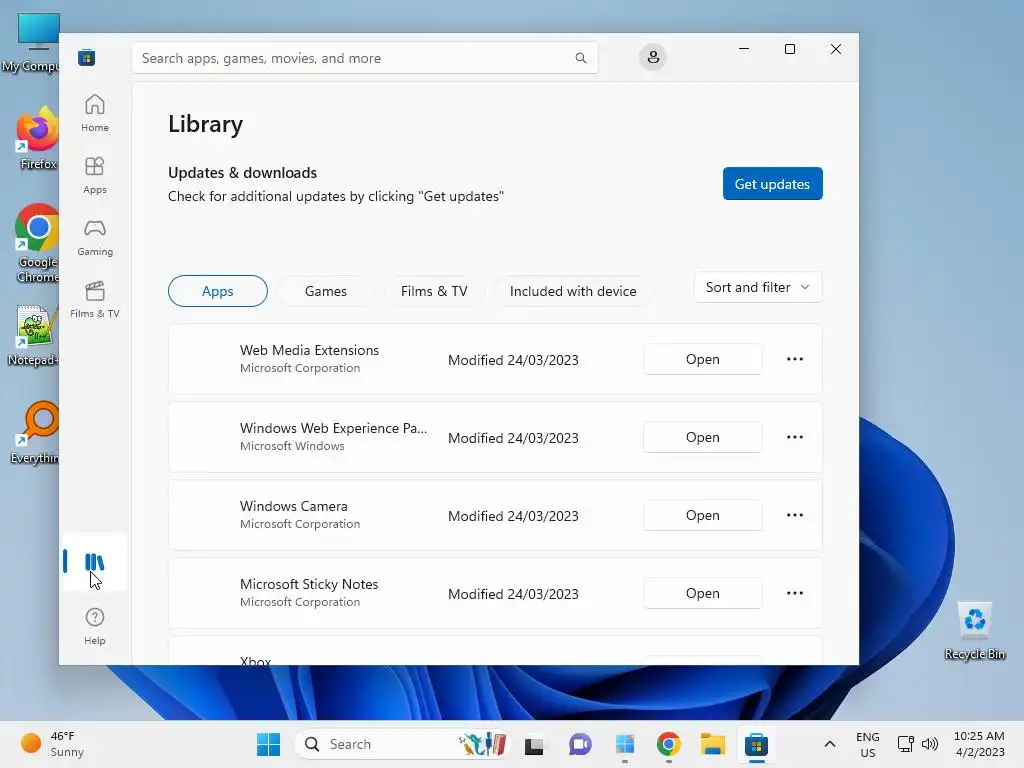Open the volume control in system tray
Viewport: 1024px width, 768px height.
pyautogui.click(x=930, y=744)
